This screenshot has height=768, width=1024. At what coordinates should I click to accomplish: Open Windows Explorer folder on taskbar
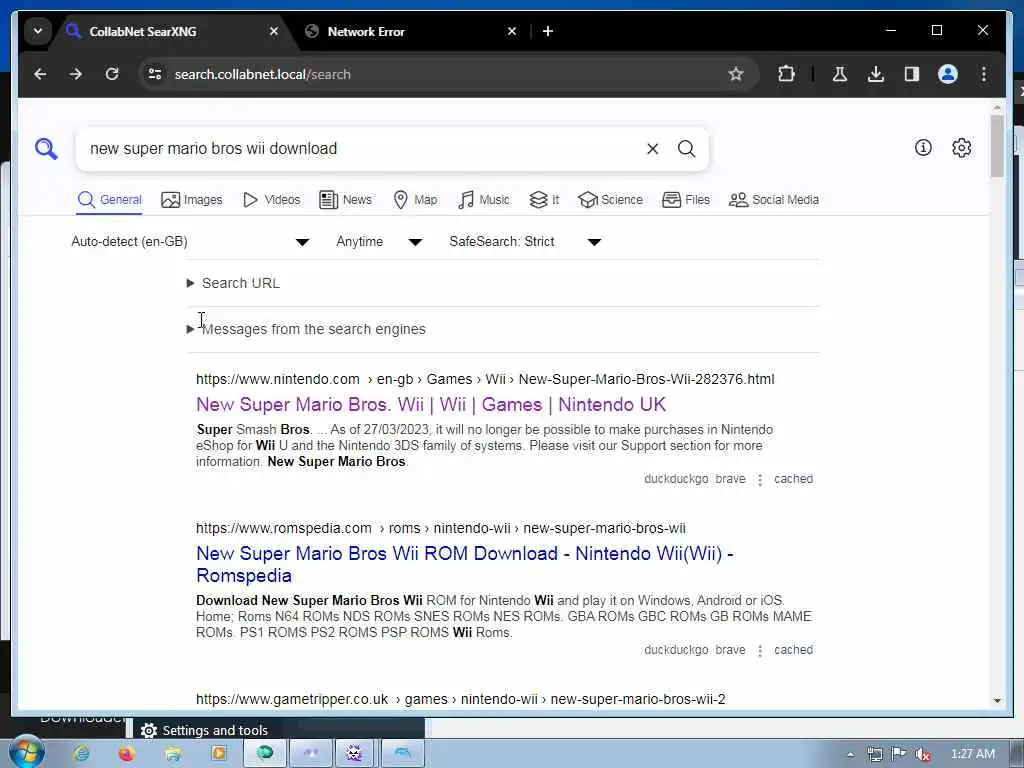coord(173,754)
